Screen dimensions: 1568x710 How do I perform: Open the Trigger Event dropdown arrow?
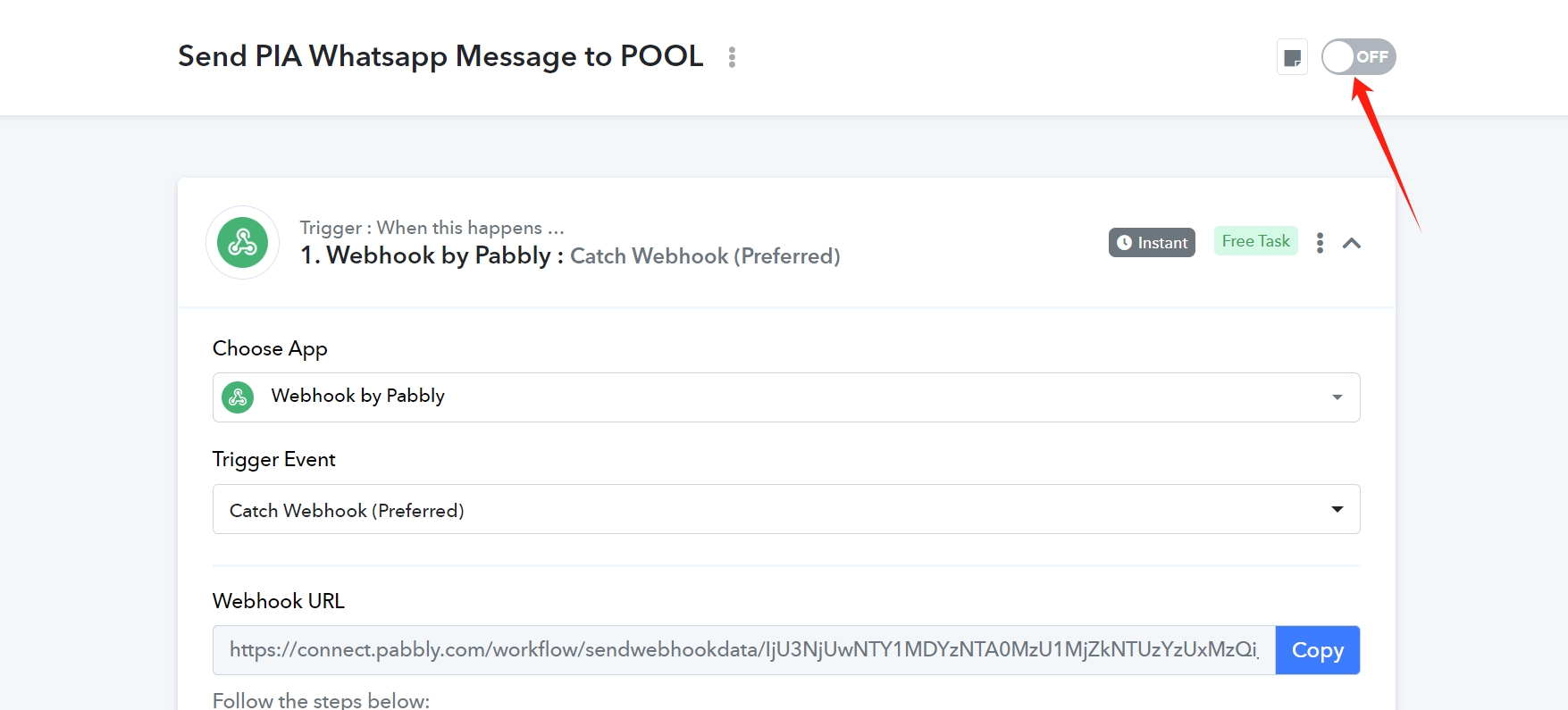[1337, 509]
